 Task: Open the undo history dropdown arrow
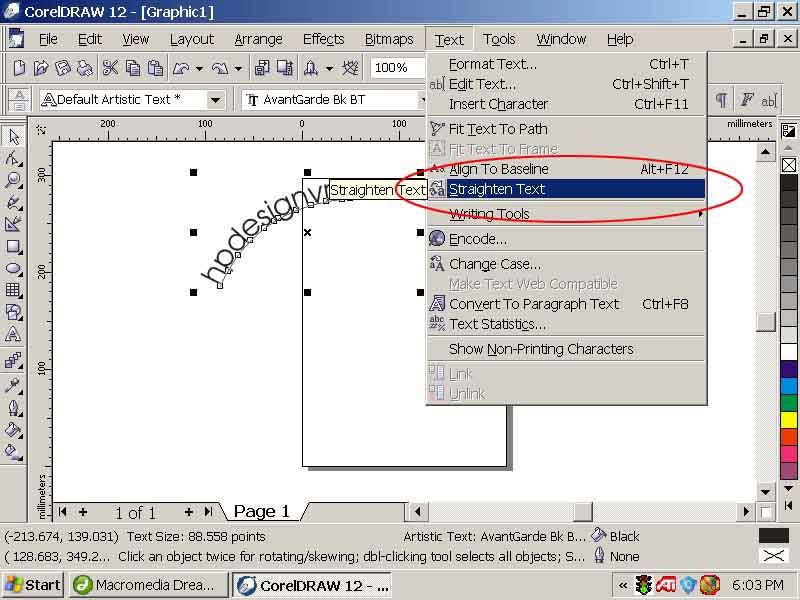pos(199,68)
